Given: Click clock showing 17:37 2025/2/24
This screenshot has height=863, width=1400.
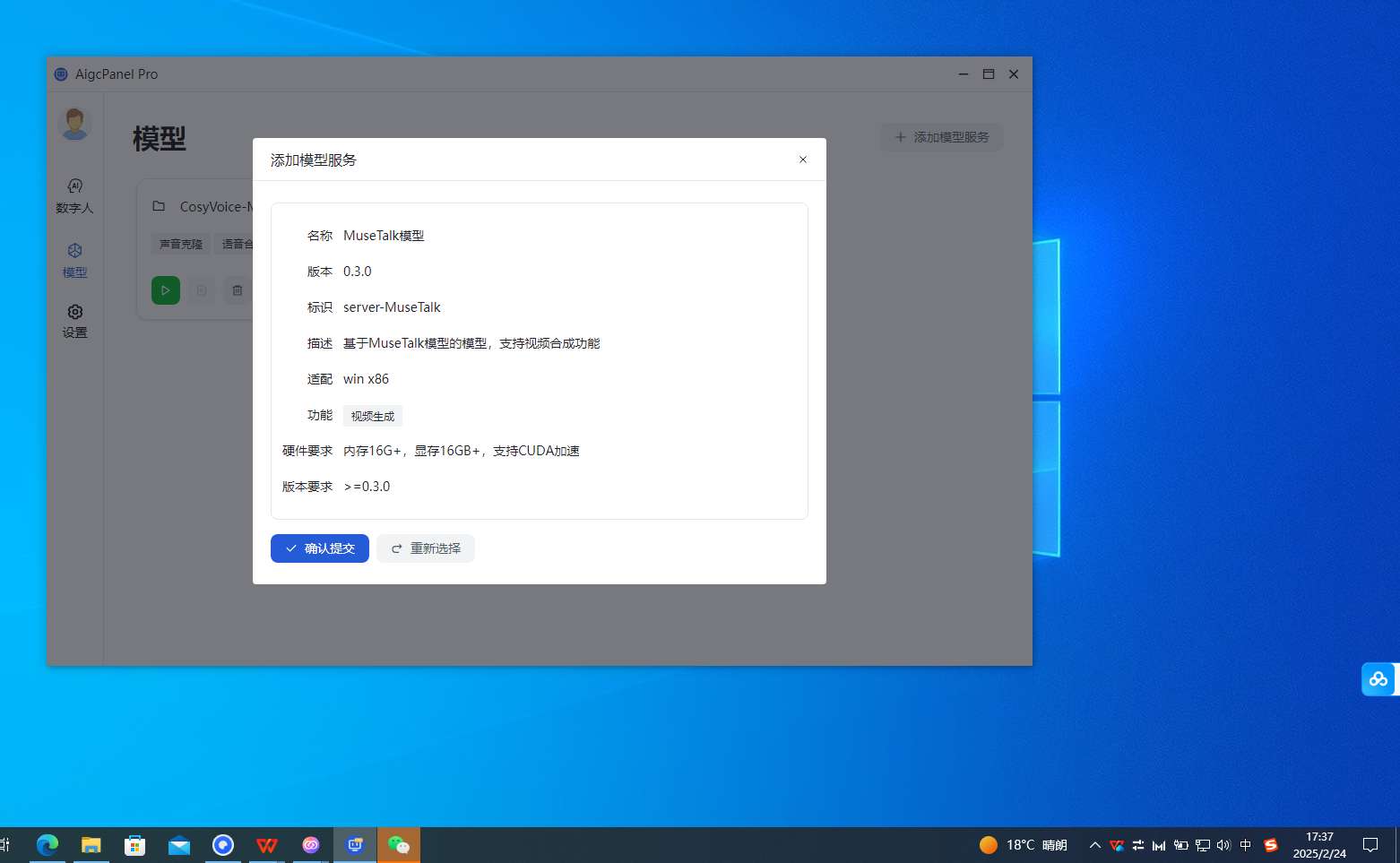Looking at the screenshot, I should point(1319,845).
